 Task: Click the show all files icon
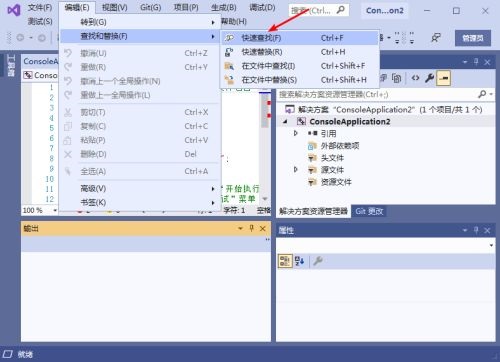[x=396, y=78]
